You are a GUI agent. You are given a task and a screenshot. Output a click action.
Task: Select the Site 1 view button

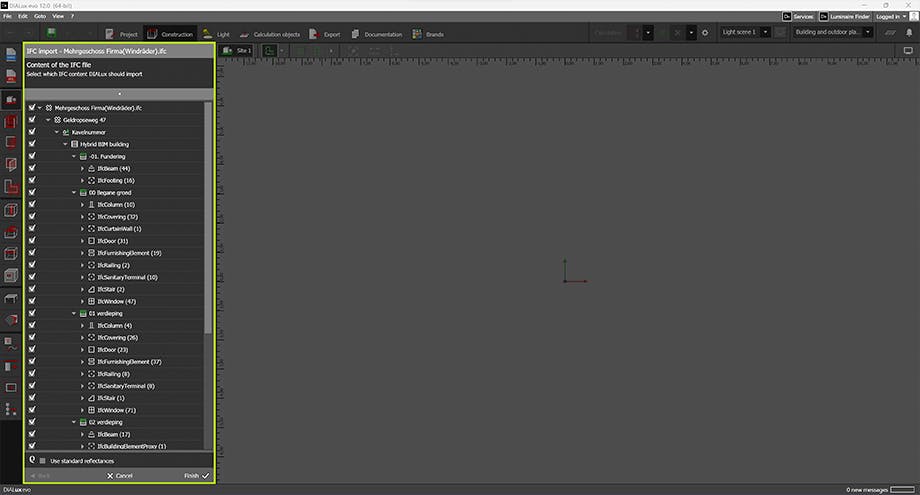tap(237, 51)
